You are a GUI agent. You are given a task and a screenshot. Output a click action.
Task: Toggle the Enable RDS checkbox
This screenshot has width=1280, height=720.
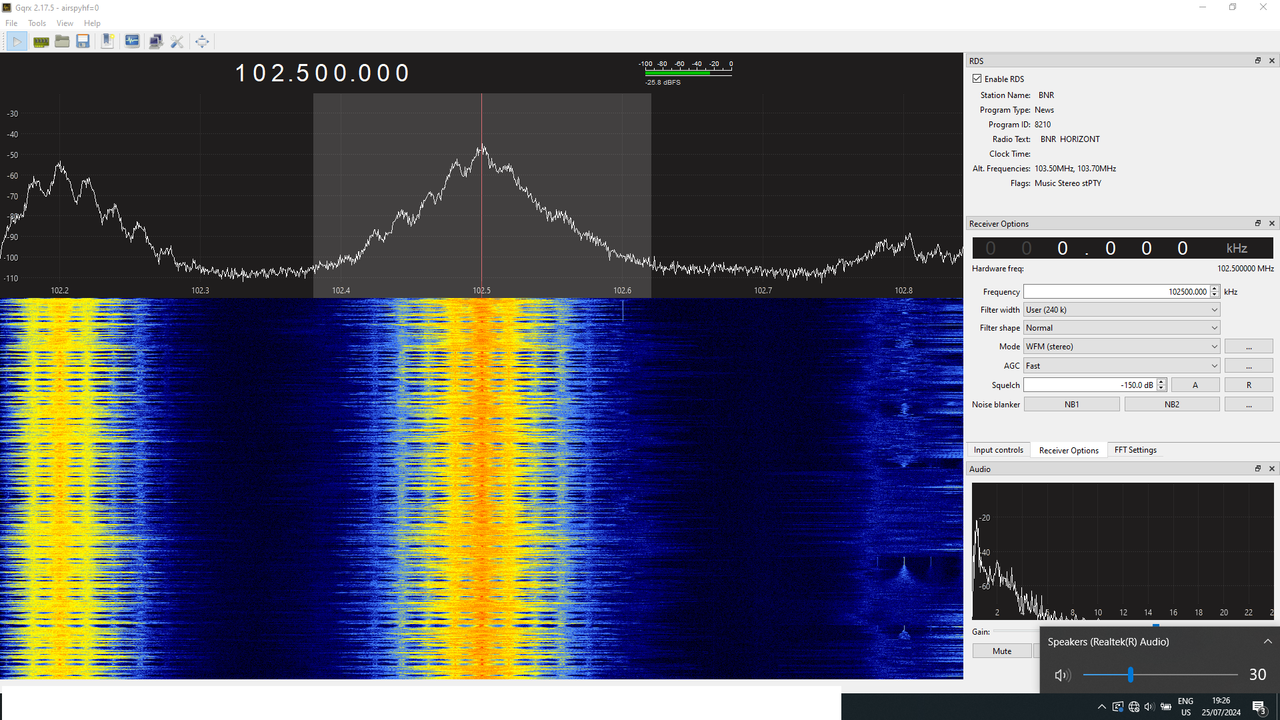pos(977,79)
